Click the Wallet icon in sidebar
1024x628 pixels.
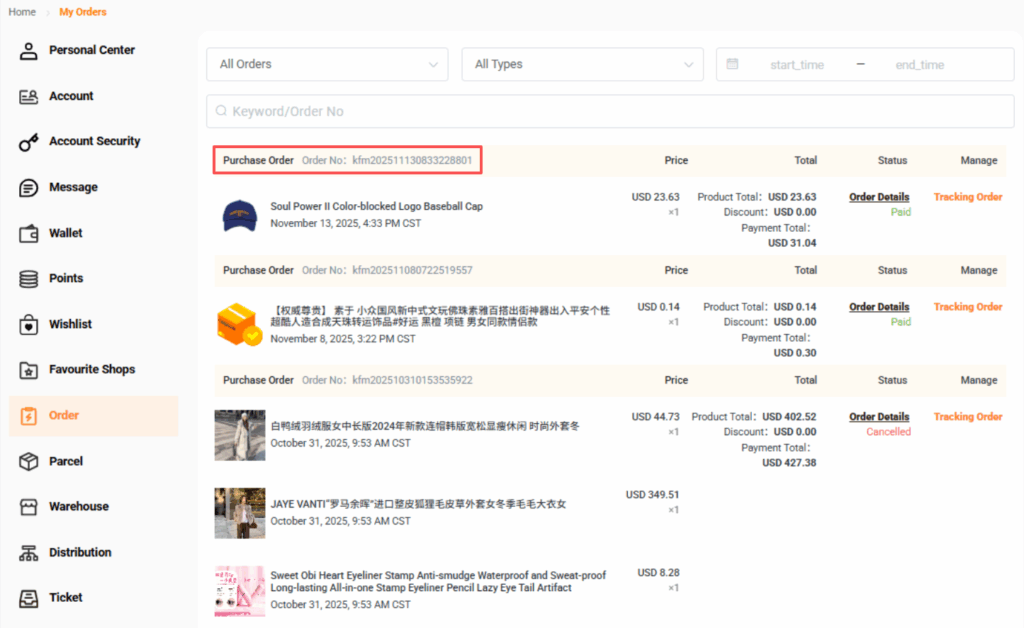point(30,233)
